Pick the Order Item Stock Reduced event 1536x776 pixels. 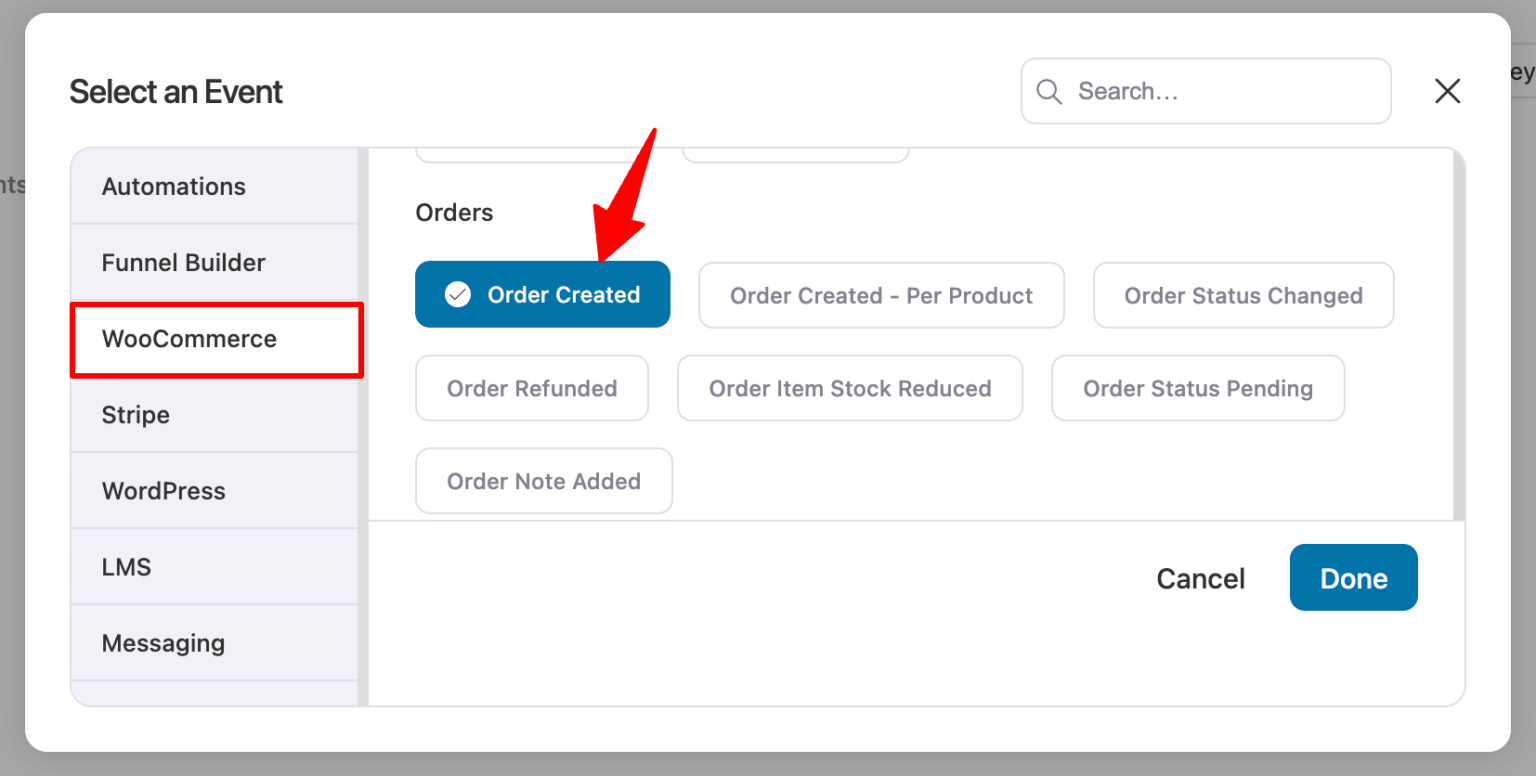coord(849,388)
